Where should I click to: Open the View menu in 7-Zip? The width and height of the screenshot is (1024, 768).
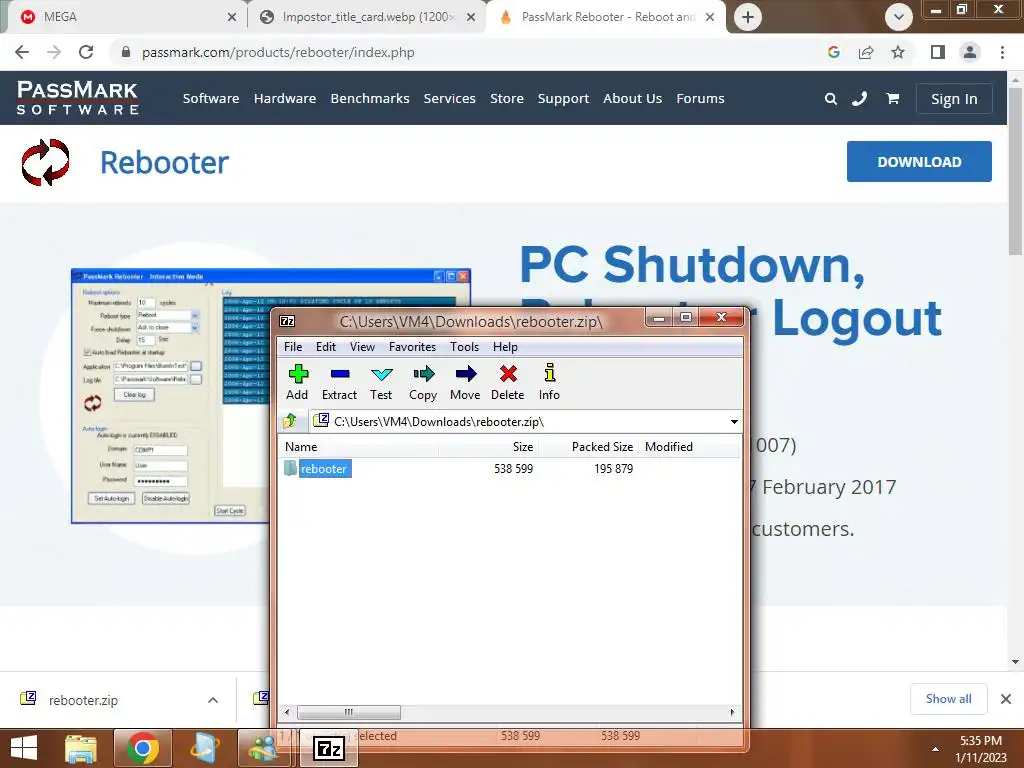362,347
